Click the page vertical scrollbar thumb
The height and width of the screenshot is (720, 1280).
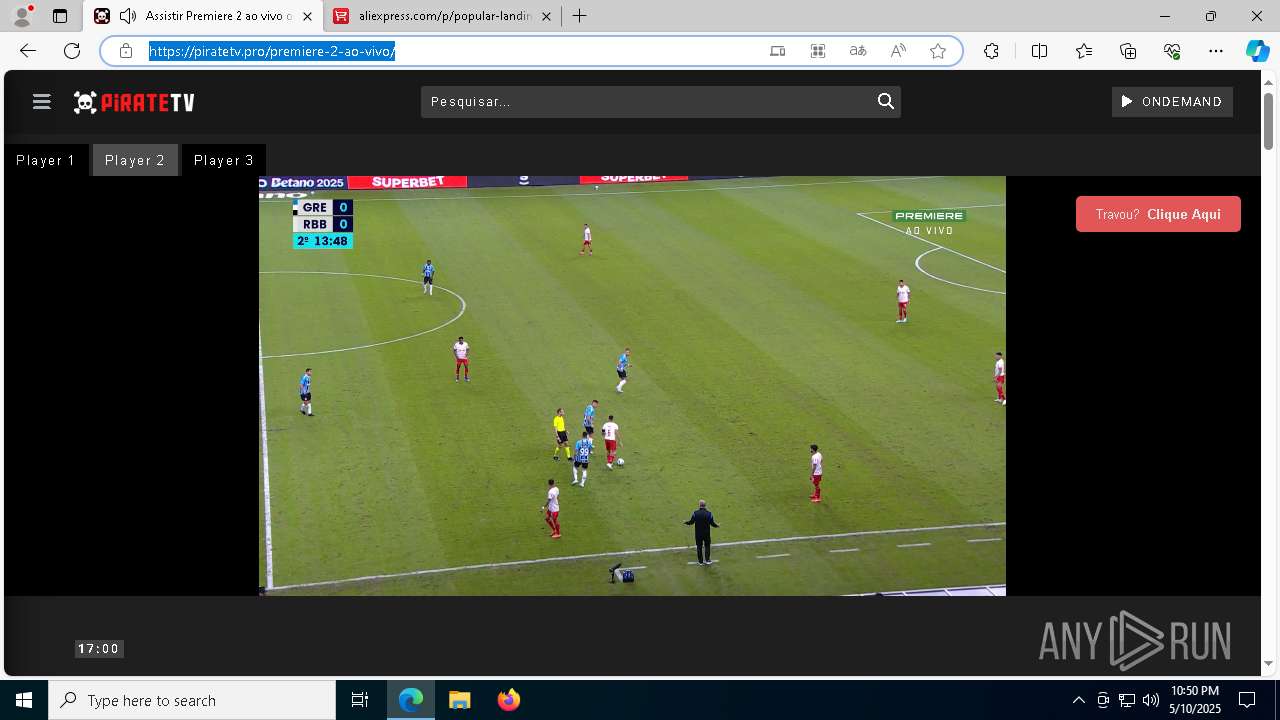point(1269,121)
